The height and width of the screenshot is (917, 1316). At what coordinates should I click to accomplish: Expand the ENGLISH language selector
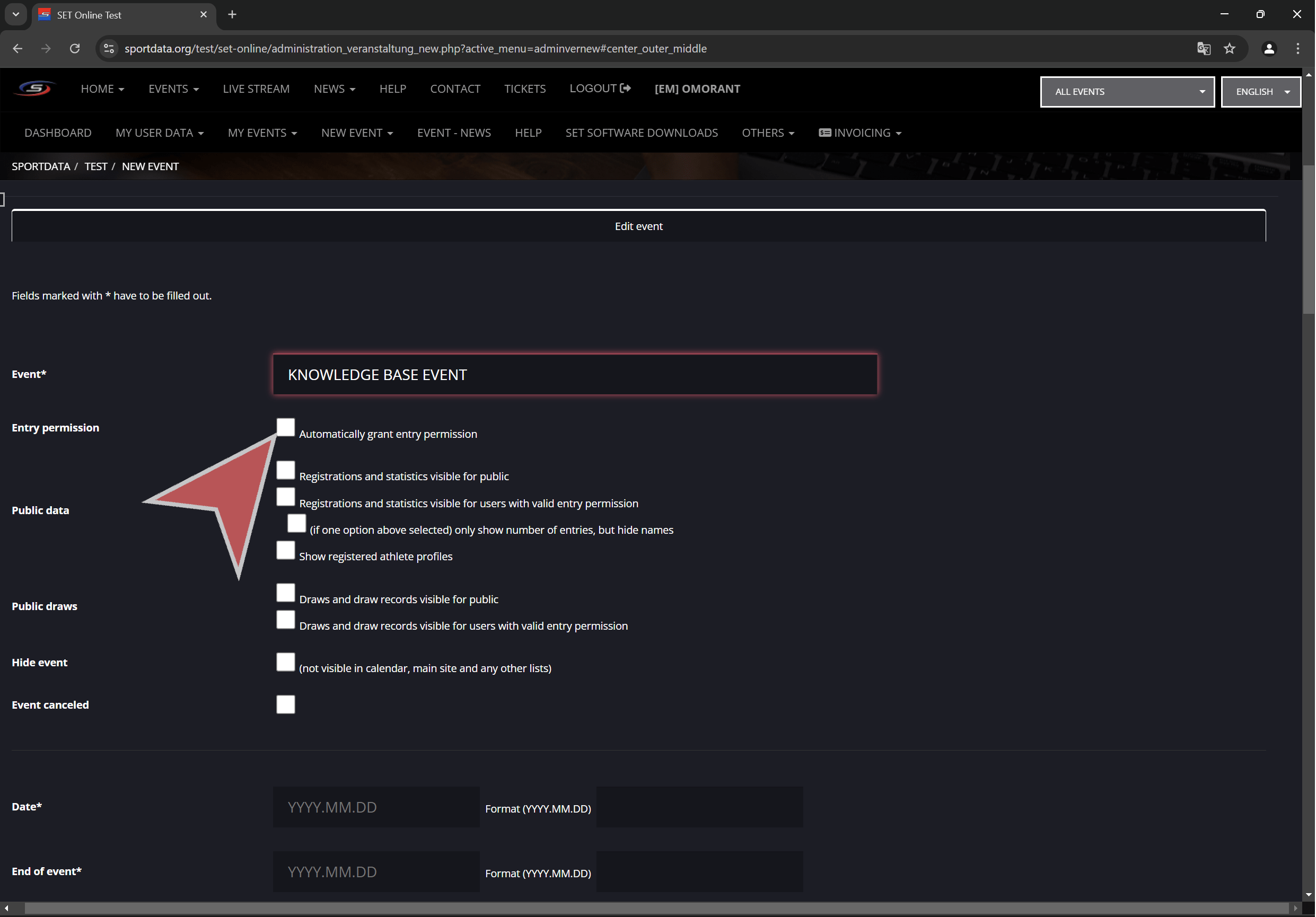point(1260,92)
